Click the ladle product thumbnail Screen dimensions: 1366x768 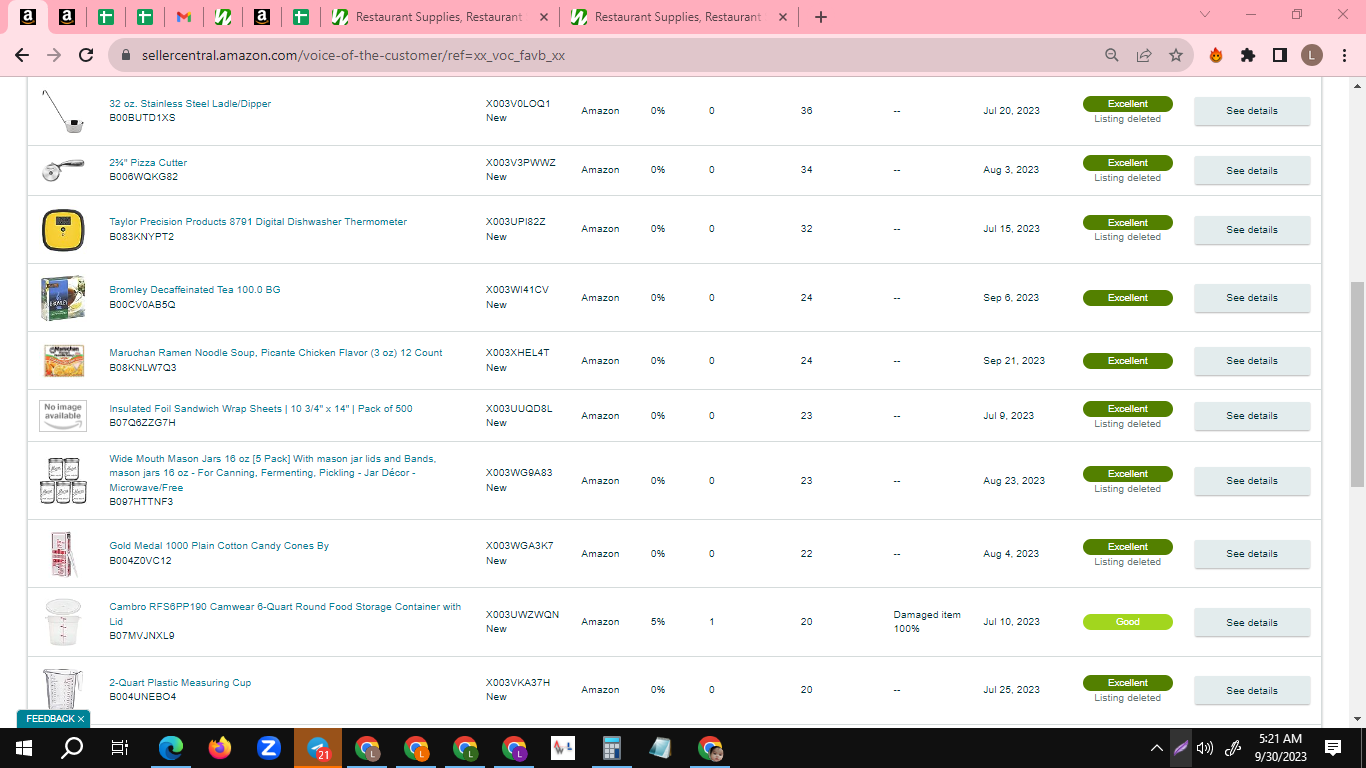[x=62, y=111]
